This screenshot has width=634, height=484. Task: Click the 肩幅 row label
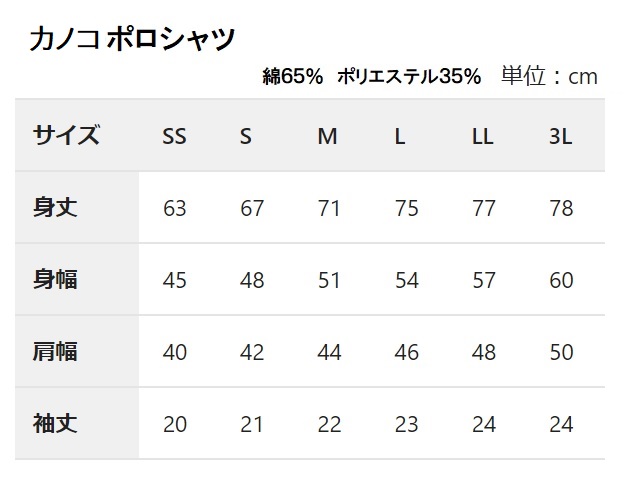coord(55,351)
